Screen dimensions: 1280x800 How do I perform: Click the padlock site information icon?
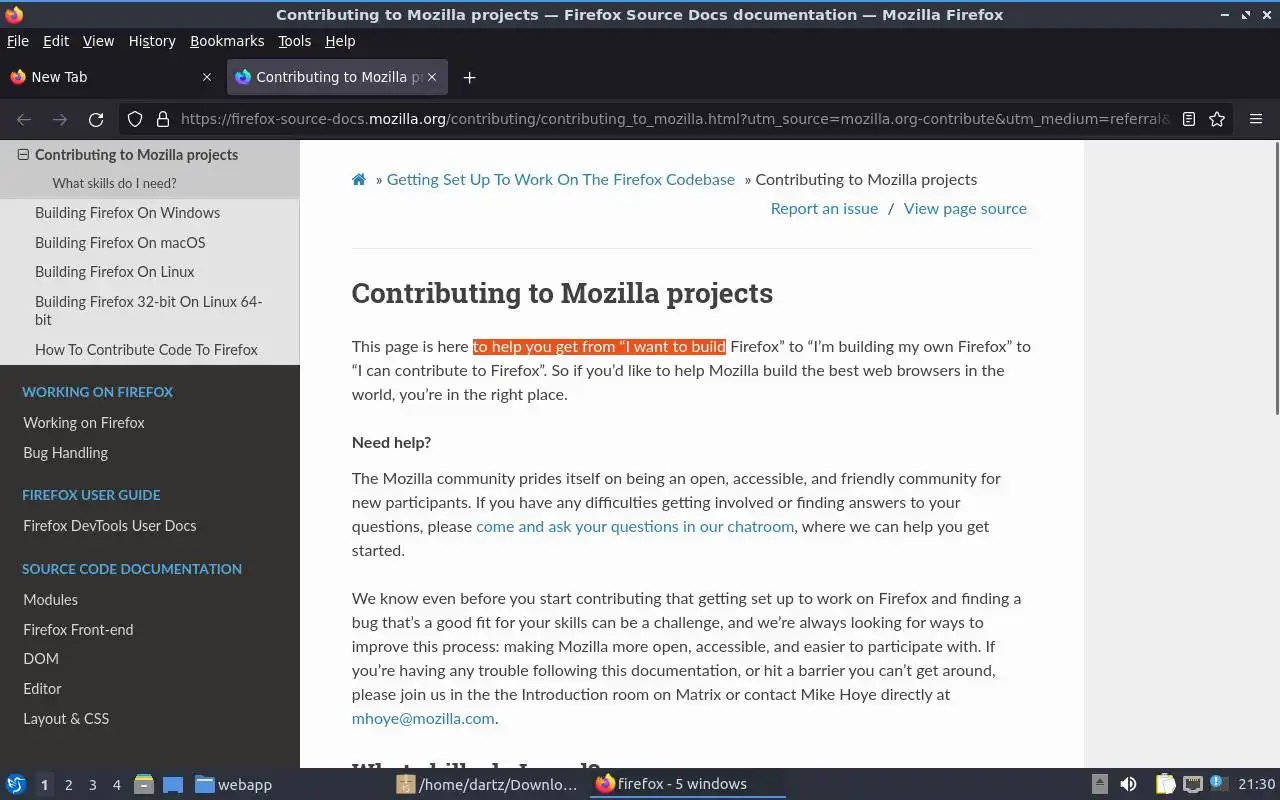[162, 119]
